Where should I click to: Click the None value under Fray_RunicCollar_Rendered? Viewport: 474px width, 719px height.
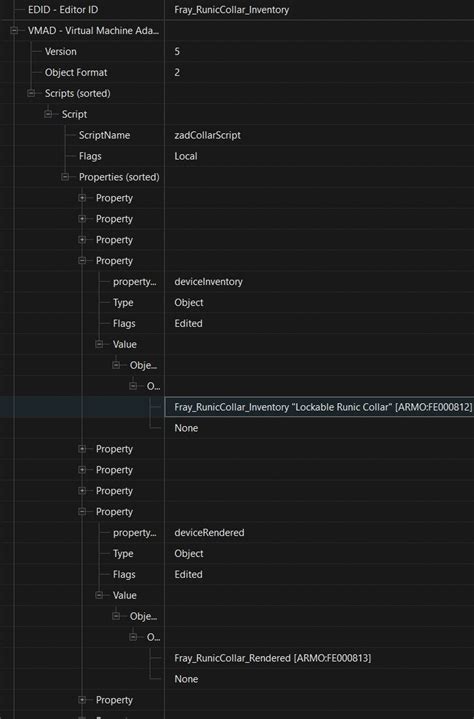pos(186,679)
